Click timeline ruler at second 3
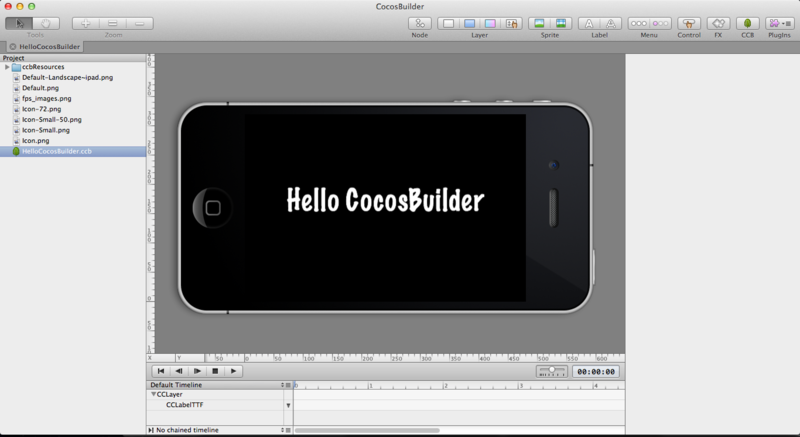The image size is (800, 437). [520, 385]
